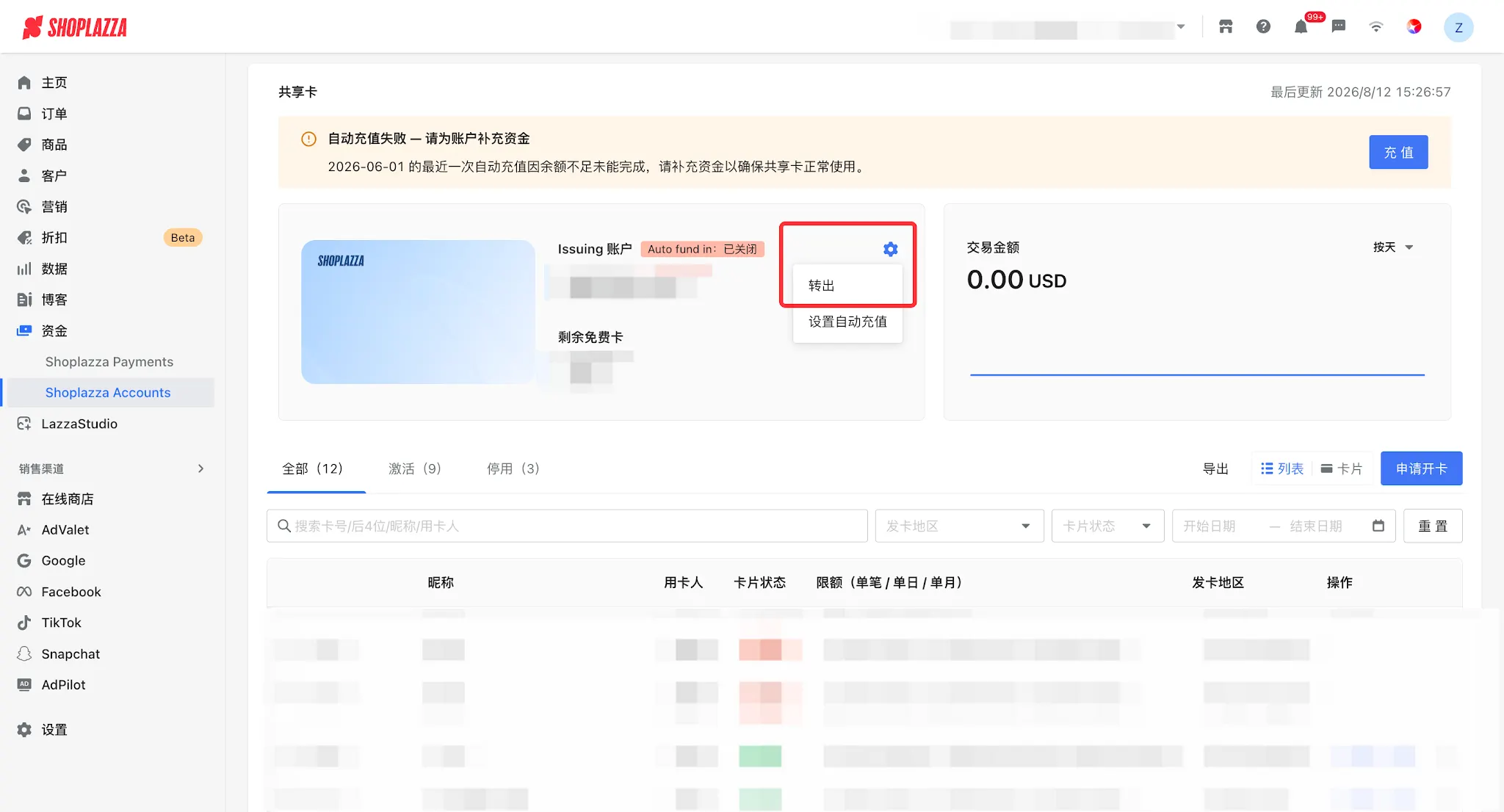Click the discount icon beside 折扣
This screenshot has width=1504, height=812.
point(24,238)
